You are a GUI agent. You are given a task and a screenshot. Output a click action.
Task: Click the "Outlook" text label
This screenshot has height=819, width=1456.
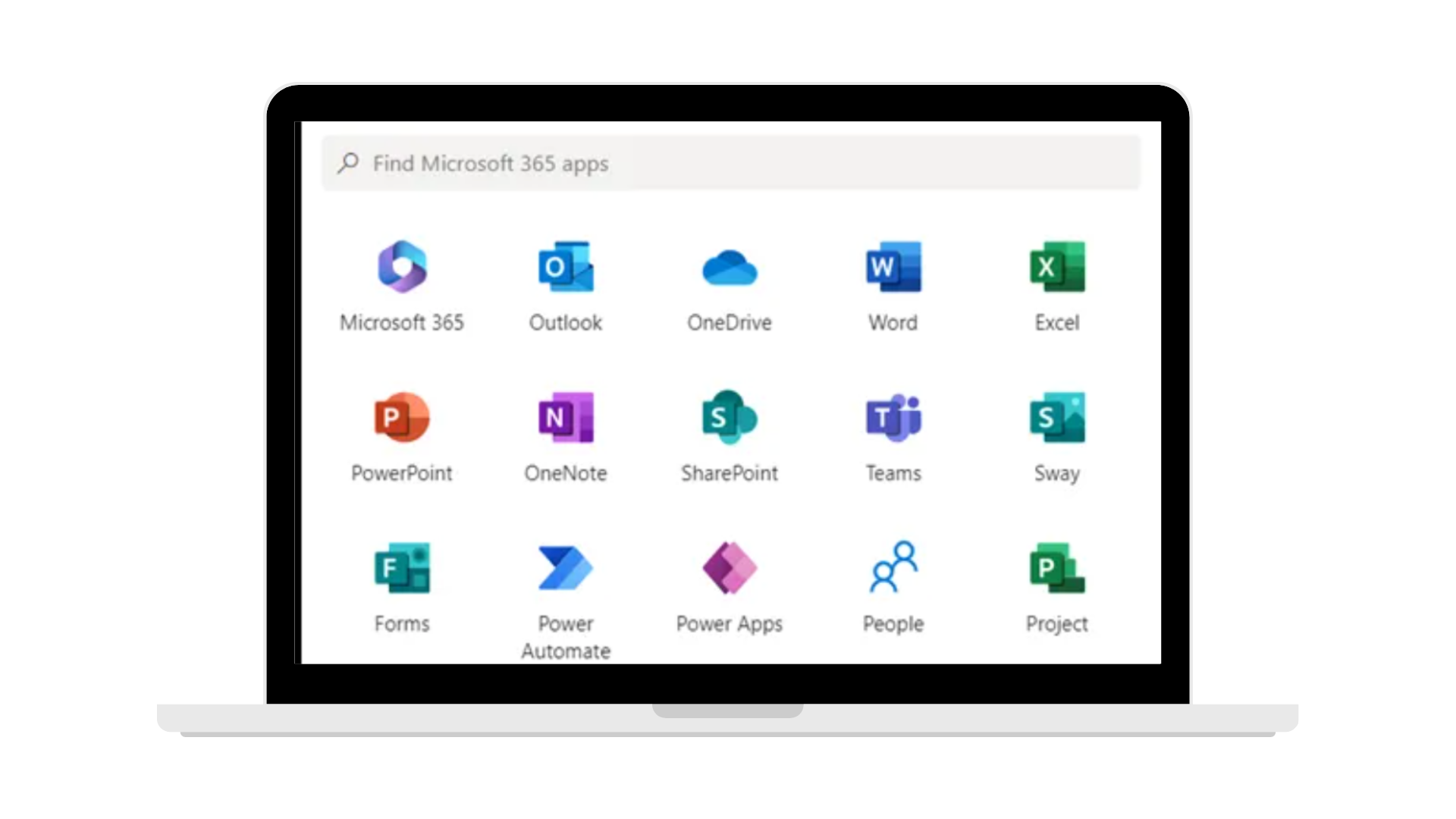pos(566,323)
